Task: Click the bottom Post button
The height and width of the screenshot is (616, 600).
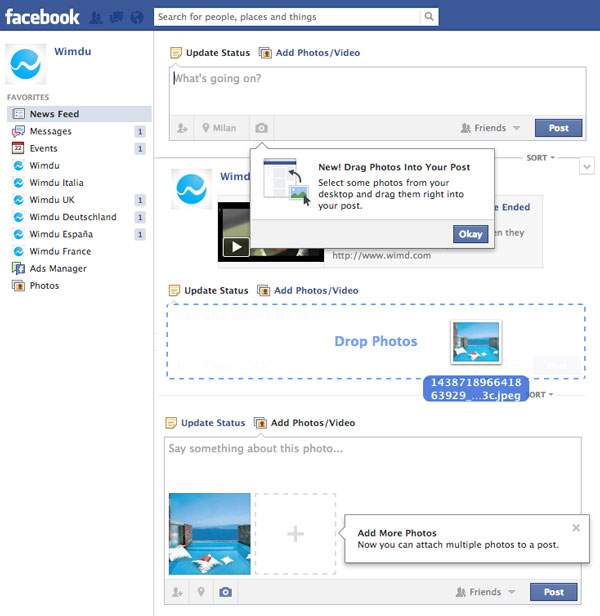Action: point(554,592)
